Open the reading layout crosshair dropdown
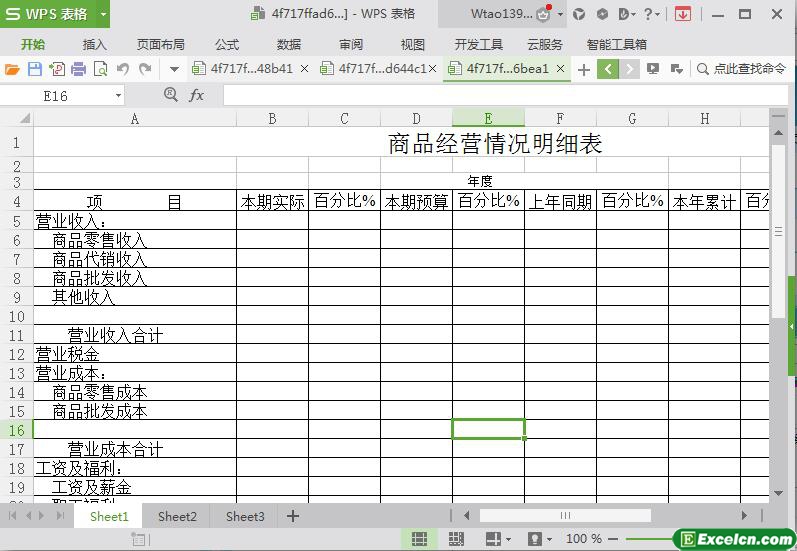The width and height of the screenshot is (797, 551). click(x=498, y=539)
